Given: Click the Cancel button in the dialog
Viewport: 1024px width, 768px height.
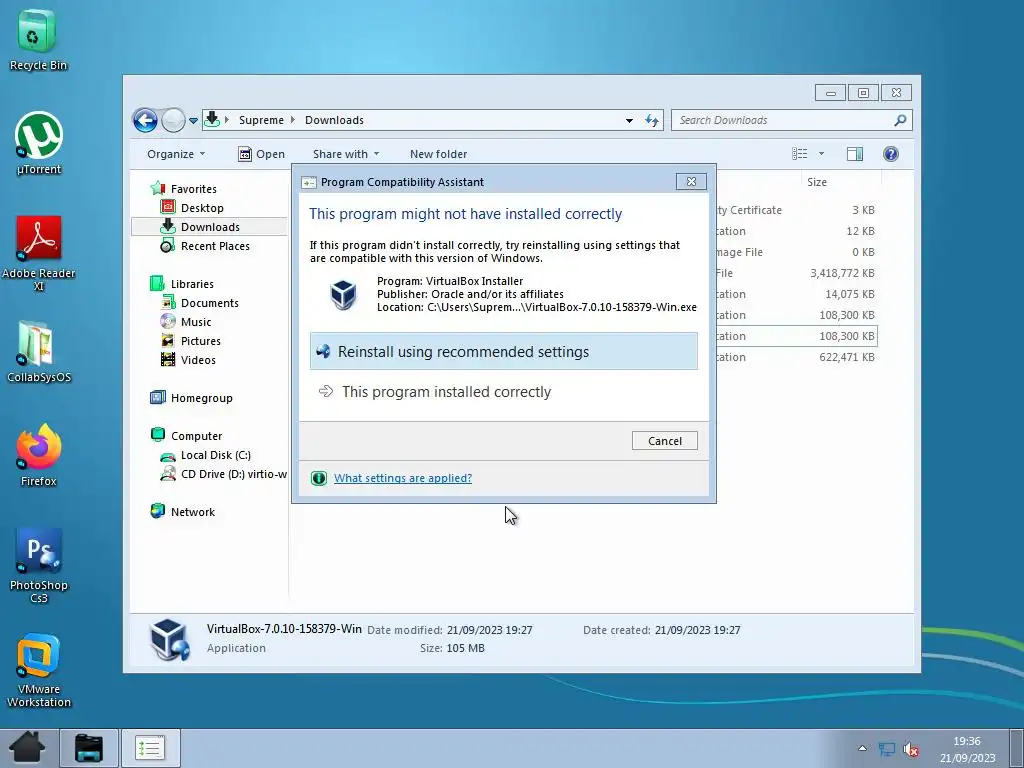Looking at the screenshot, I should click(664, 441).
